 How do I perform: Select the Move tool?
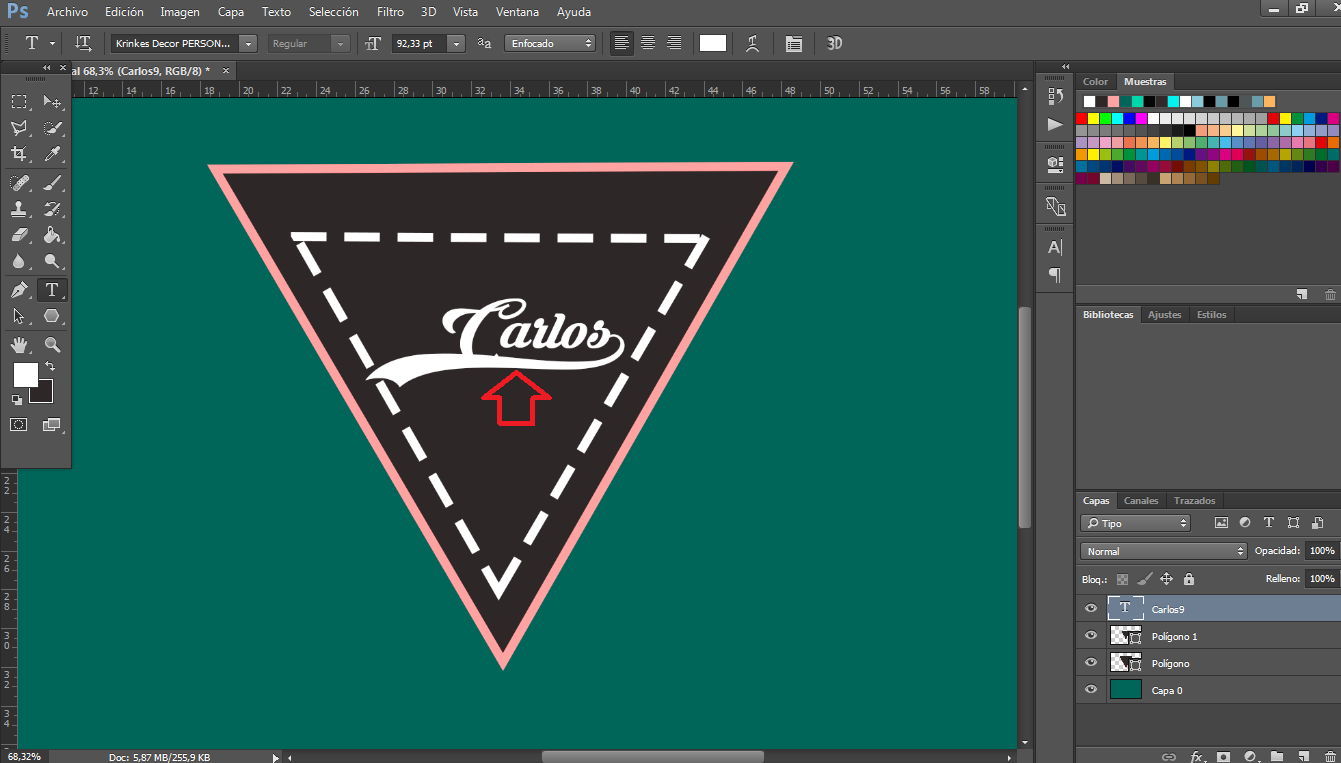(x=52, y=102)
